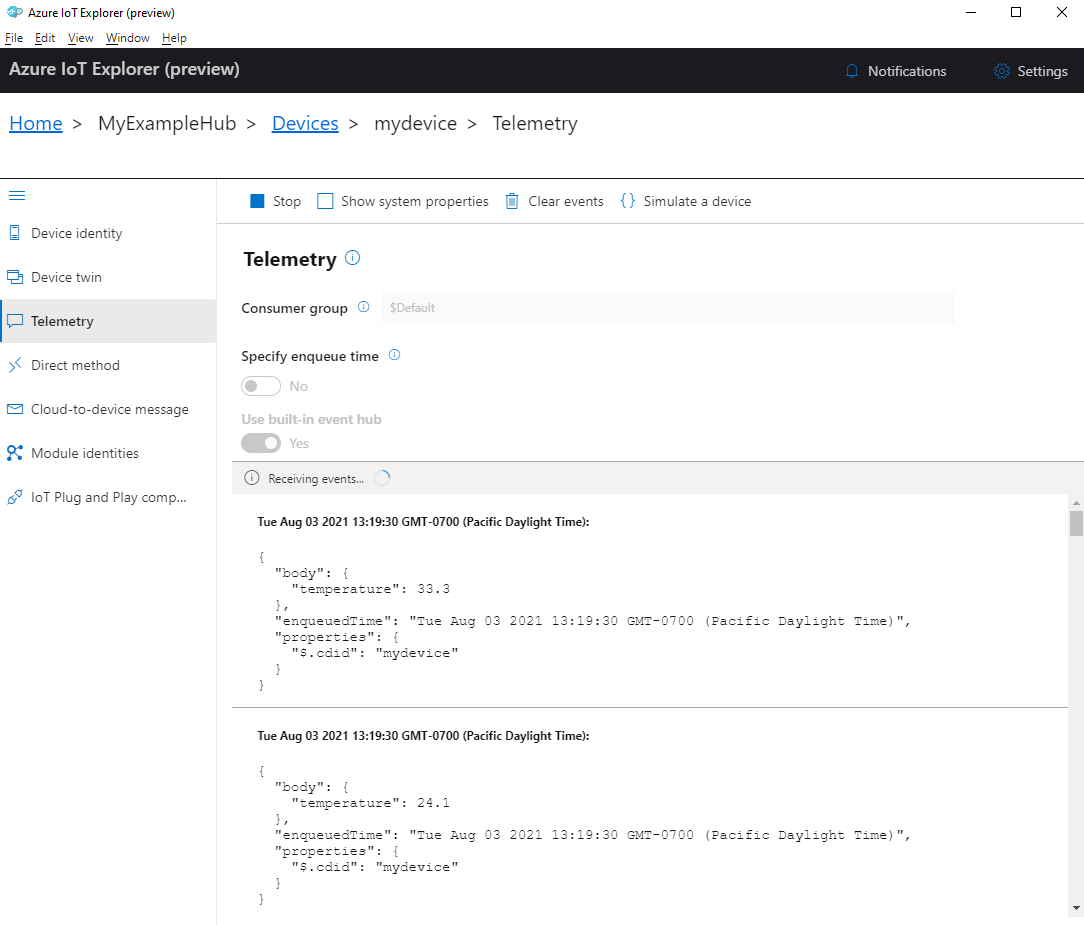Open the Notifications bell
The height and width of the screenshot is (925, 1084).
coord(895,70)
